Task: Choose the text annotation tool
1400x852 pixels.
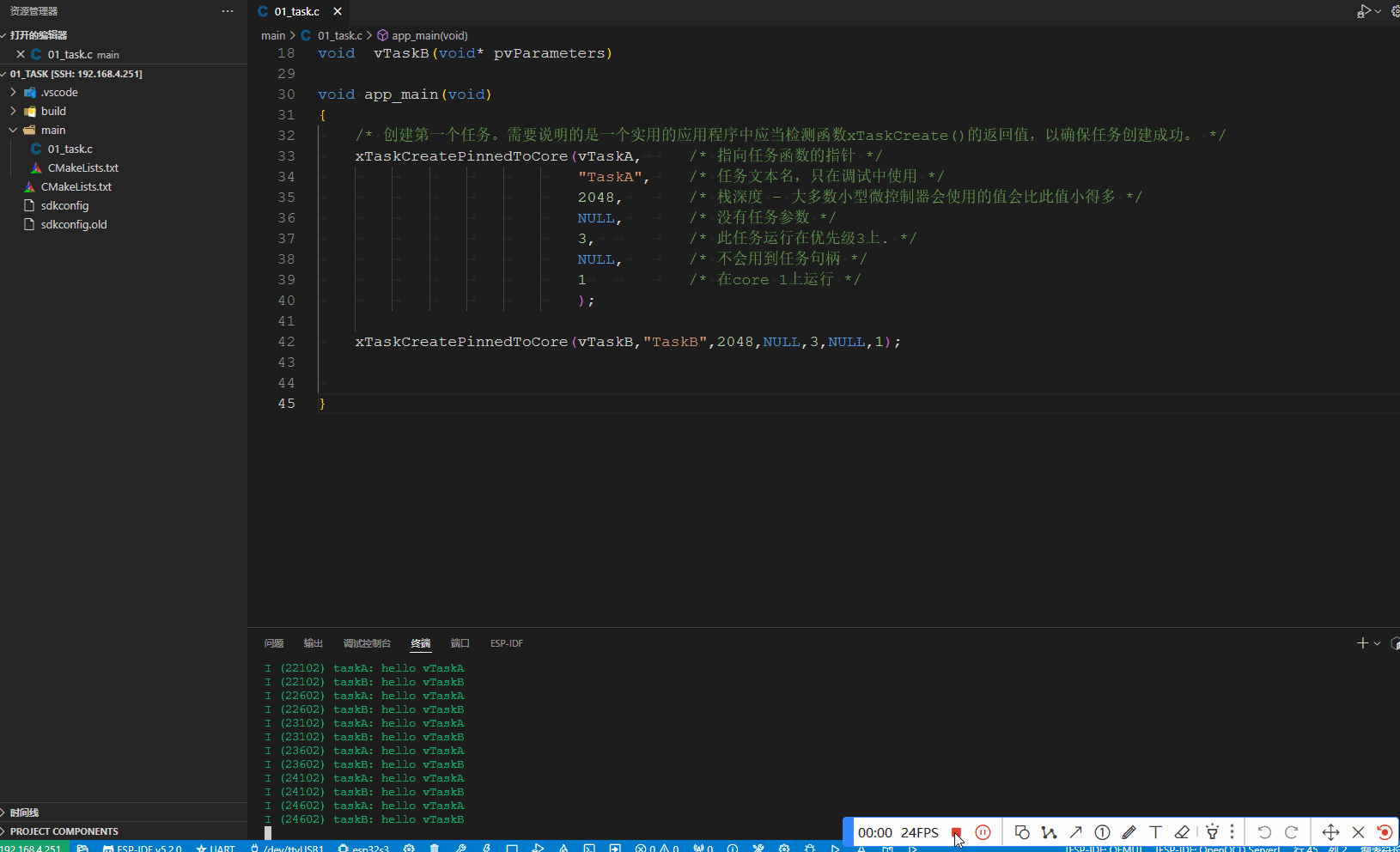Action: pos(1155,832)
